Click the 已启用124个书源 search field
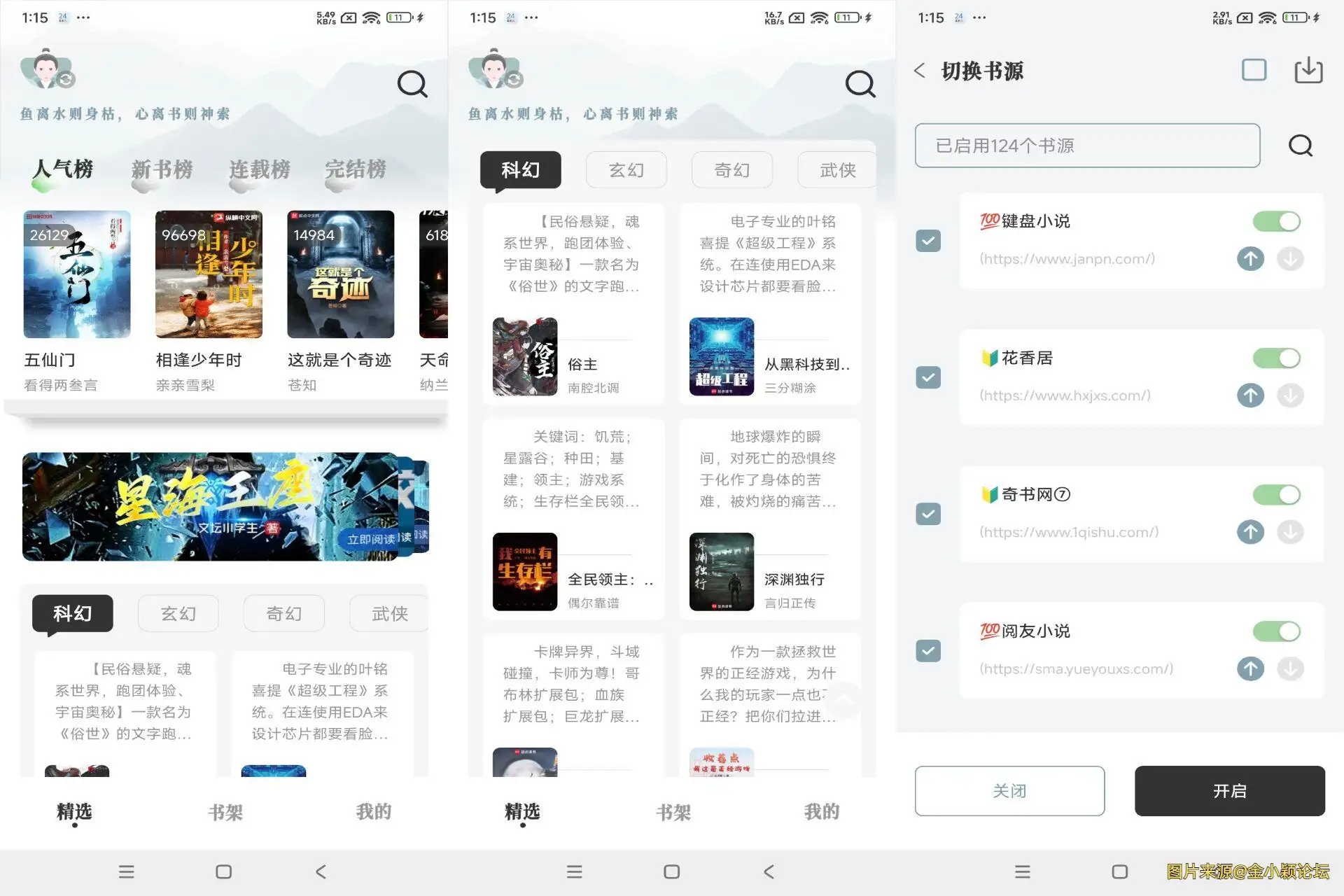1344x896 pixels. [1086, 146]
